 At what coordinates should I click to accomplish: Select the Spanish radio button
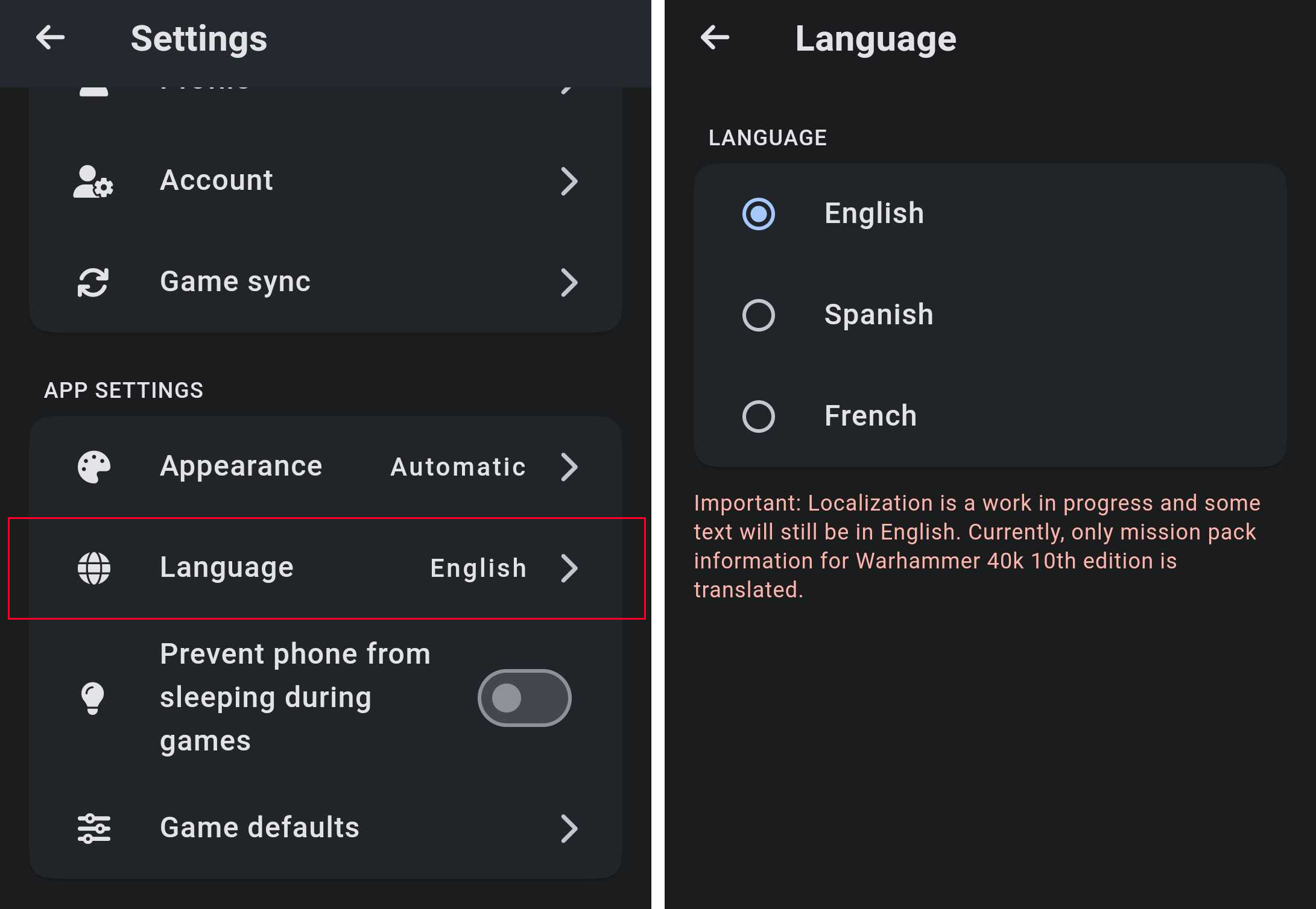[758, 315]
